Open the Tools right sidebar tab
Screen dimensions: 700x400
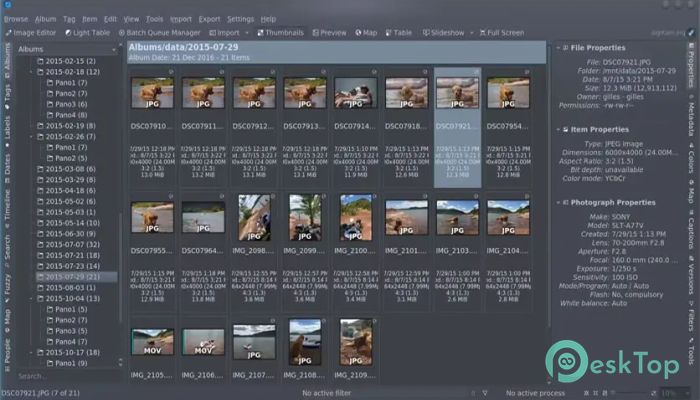click(691, 353)
